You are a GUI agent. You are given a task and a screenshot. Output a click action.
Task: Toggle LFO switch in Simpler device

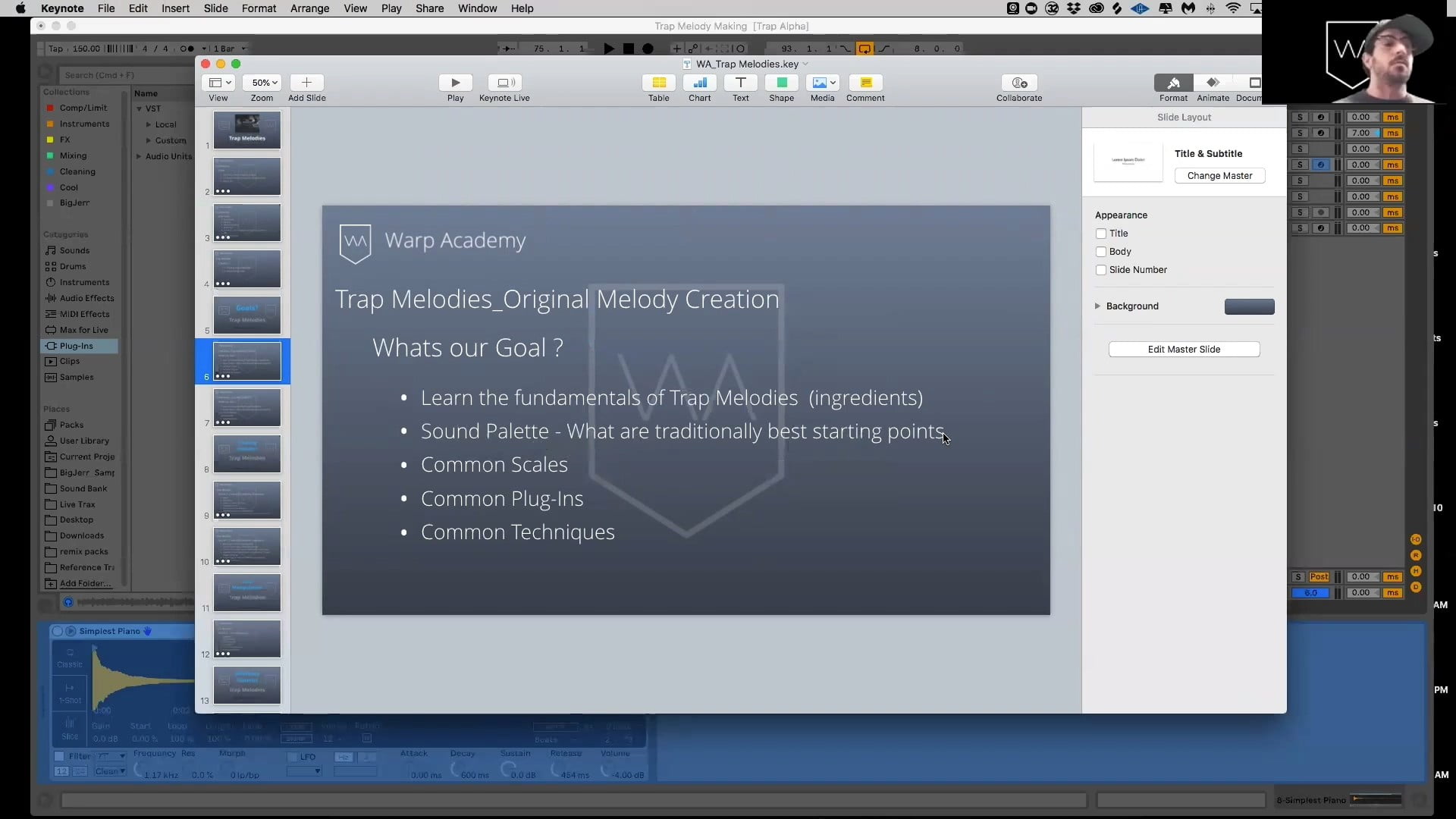click(x=292, y=757)
